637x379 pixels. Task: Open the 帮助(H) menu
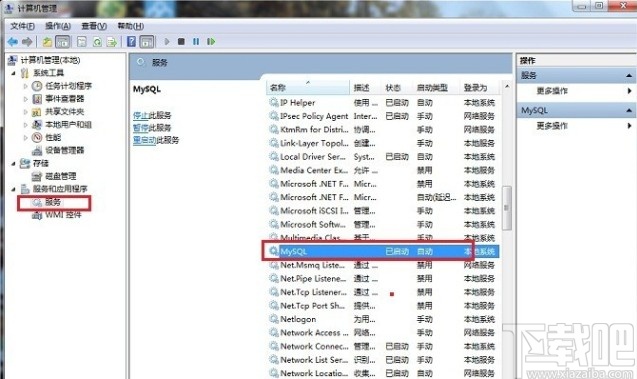point(130,26)
